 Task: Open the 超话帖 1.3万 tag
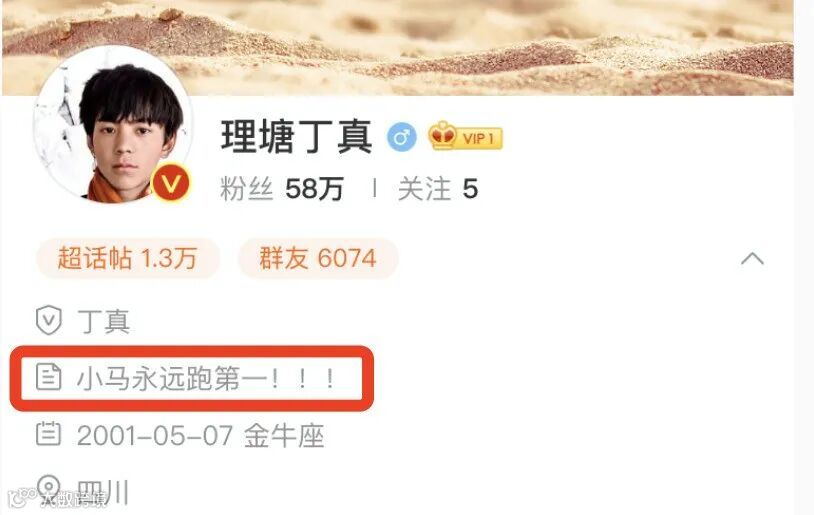tap(128, 258)
